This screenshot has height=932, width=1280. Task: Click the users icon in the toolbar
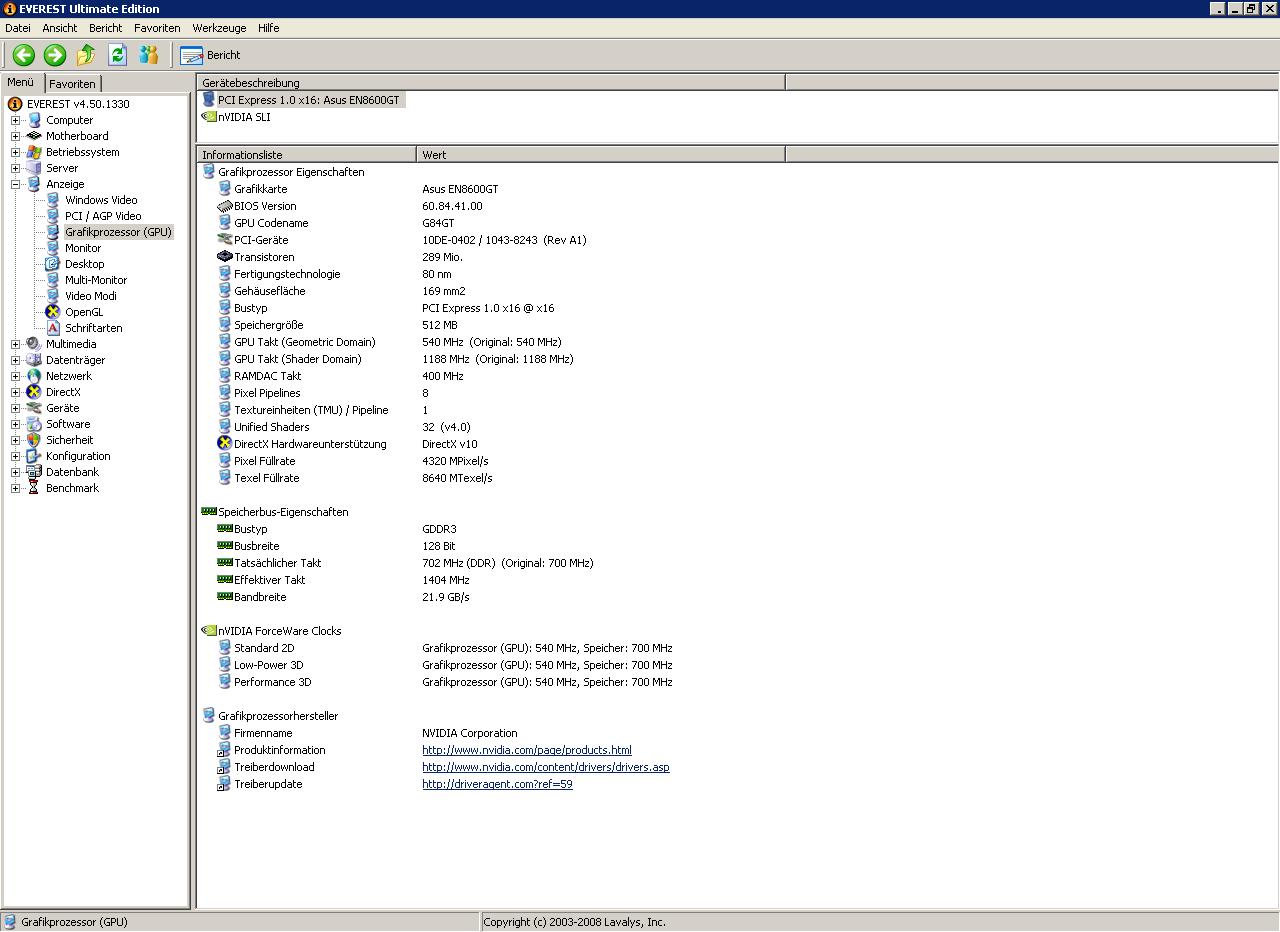[149, 55]
